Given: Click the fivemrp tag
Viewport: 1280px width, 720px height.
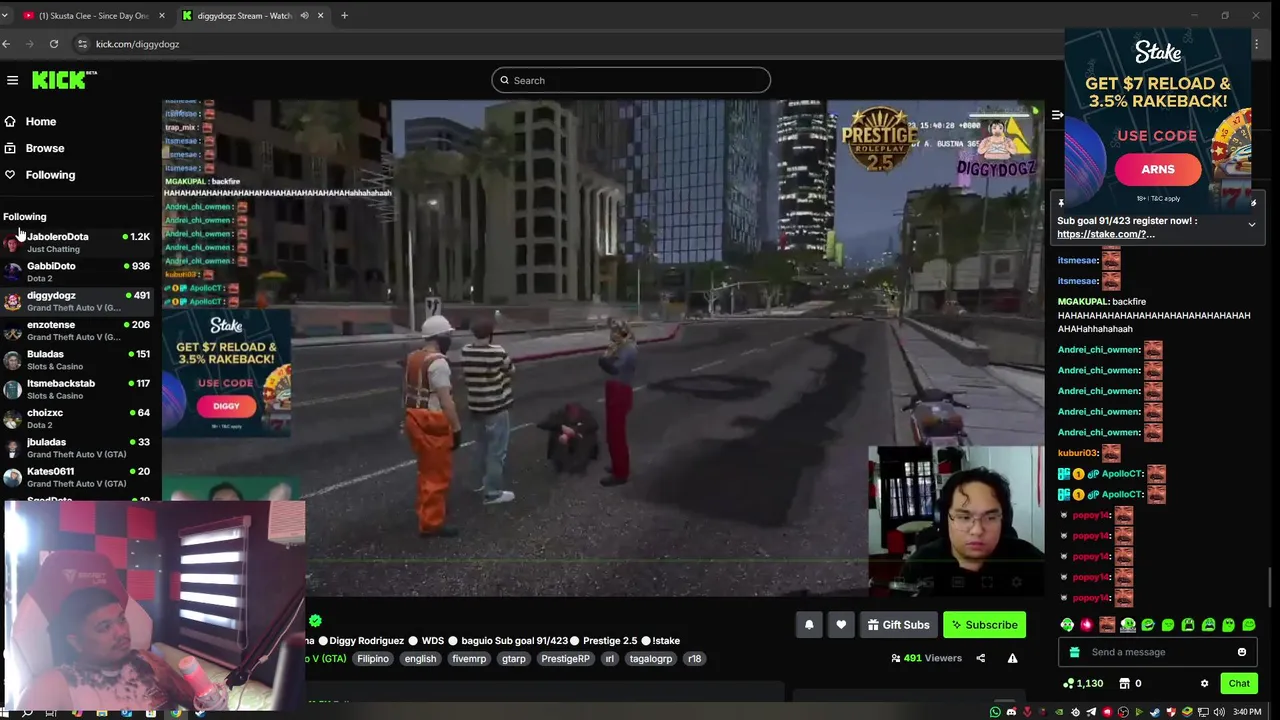Looking at the screenshot, I should (469, 659).
